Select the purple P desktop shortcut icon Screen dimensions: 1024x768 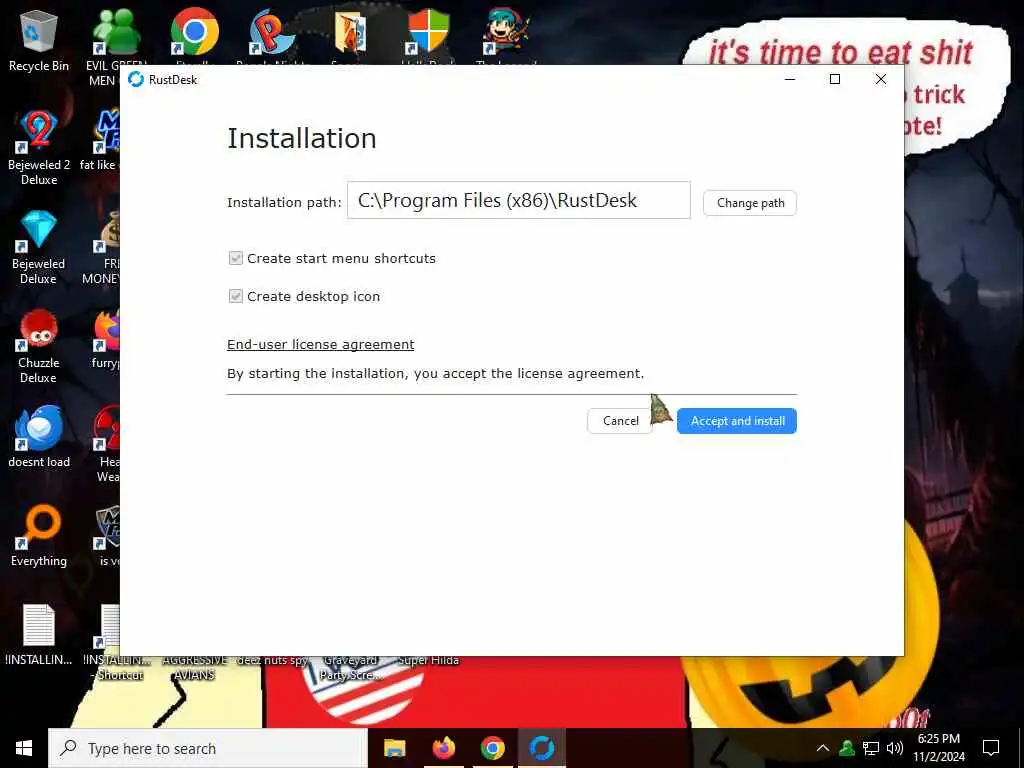coord(272,33)
